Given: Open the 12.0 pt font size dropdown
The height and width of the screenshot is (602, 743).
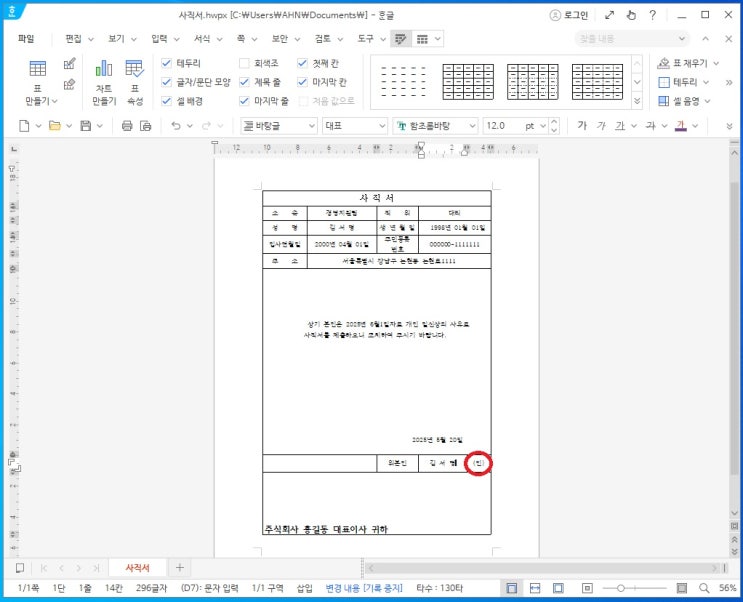Looking at the screenshot, I should point(543,126).
